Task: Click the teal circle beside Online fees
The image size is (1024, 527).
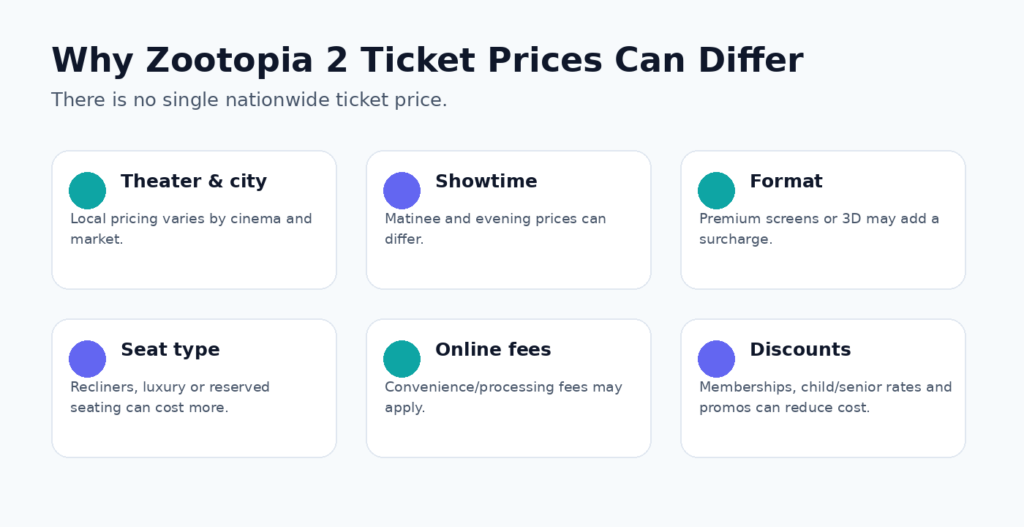Action: click(x=402, y=359)
